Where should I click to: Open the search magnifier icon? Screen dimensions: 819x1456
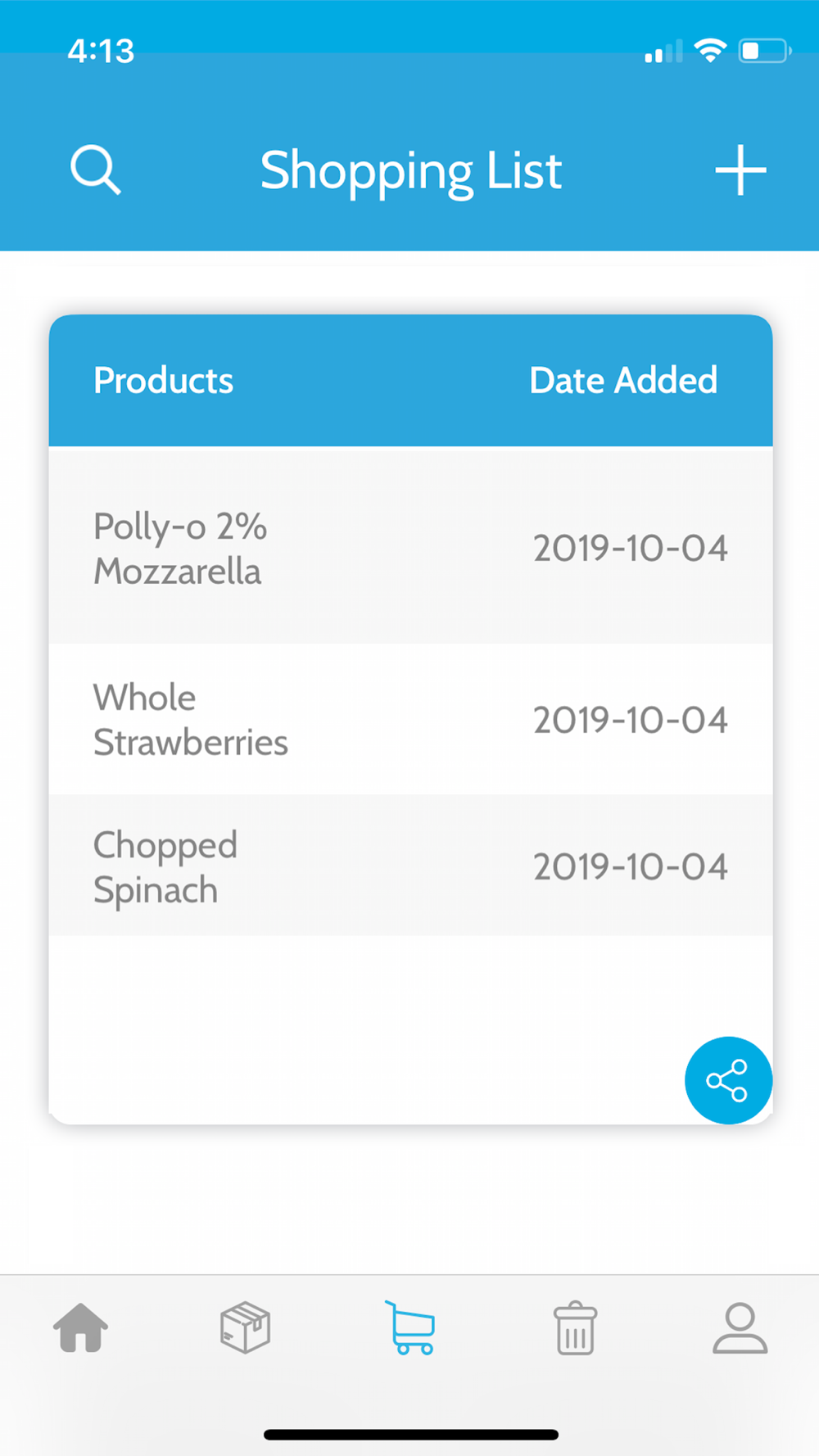(96, 170)
